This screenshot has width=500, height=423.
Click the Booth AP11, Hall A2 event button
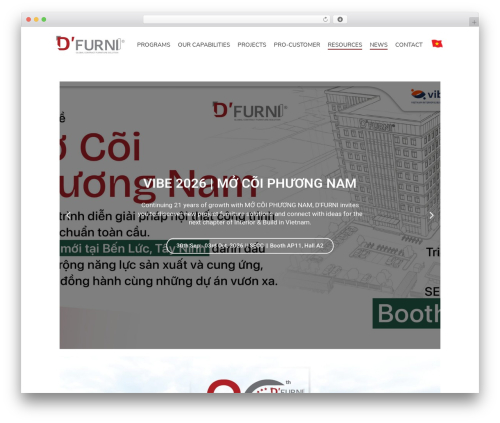(x=250, y=246)
